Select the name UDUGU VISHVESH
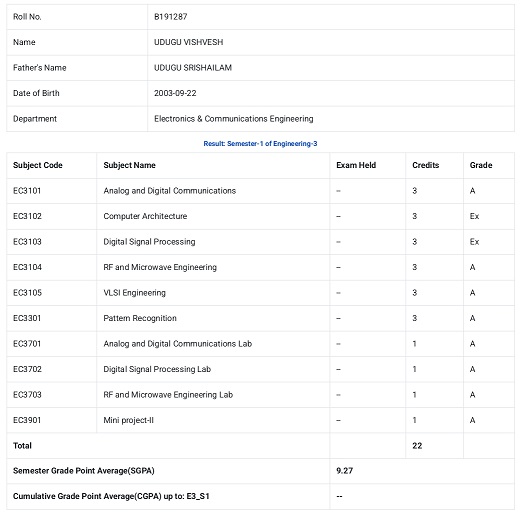523x514 pixels. [188, 42]
